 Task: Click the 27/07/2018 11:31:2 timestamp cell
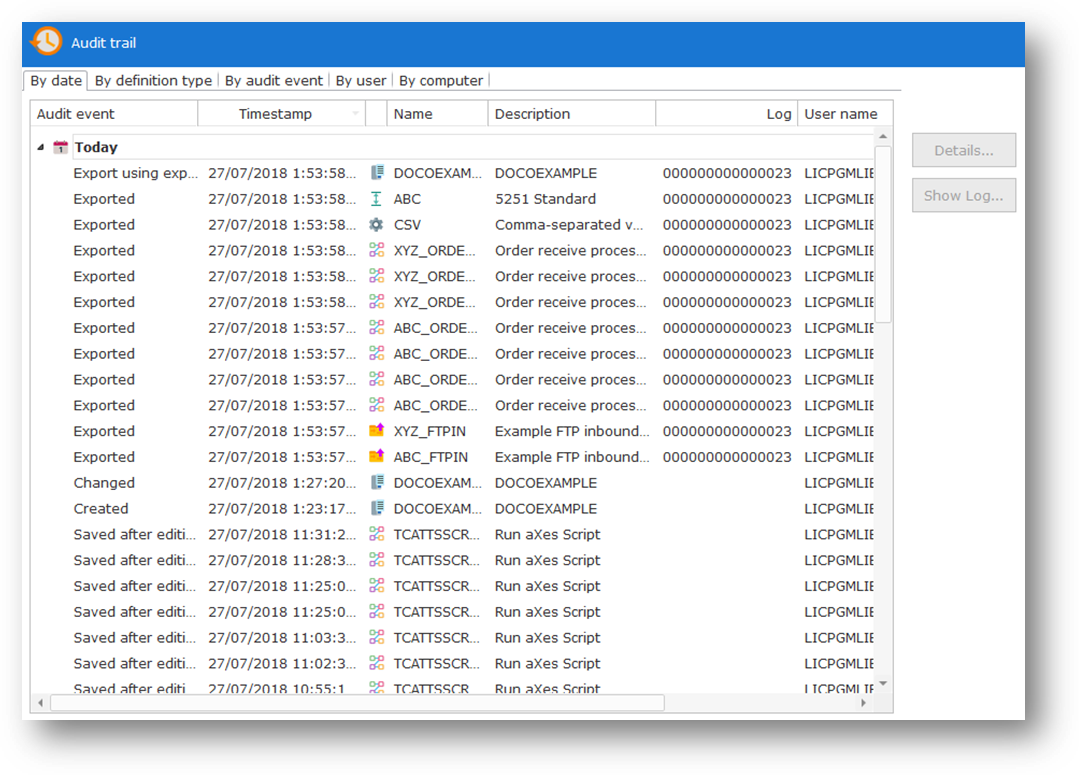click(x=282, y=534)
